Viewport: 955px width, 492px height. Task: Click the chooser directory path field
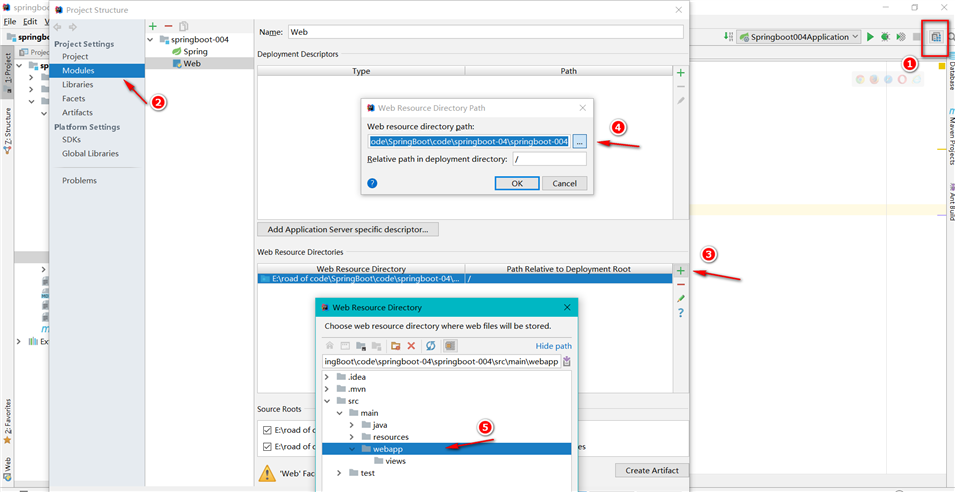pos(442,362)
